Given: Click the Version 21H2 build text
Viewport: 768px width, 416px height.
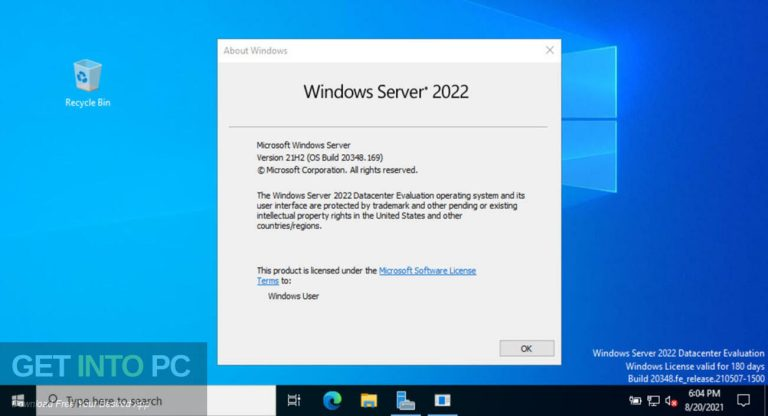Looking at the screenshot, I should (x=320, y=158).
